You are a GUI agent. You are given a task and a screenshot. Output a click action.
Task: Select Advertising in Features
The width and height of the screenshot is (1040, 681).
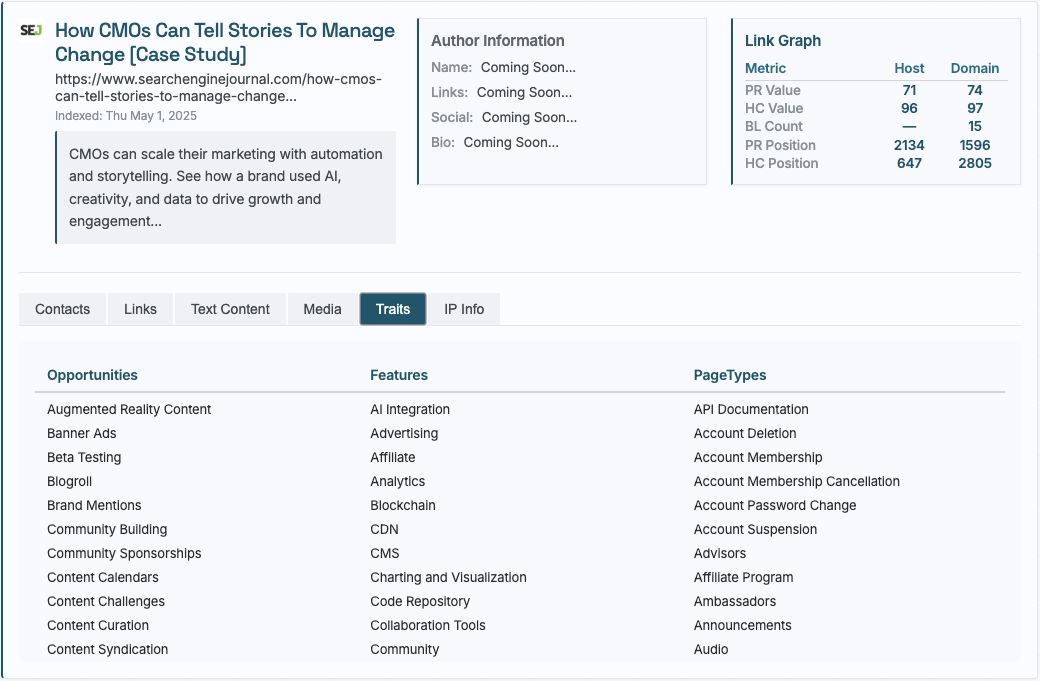point(404,434)
